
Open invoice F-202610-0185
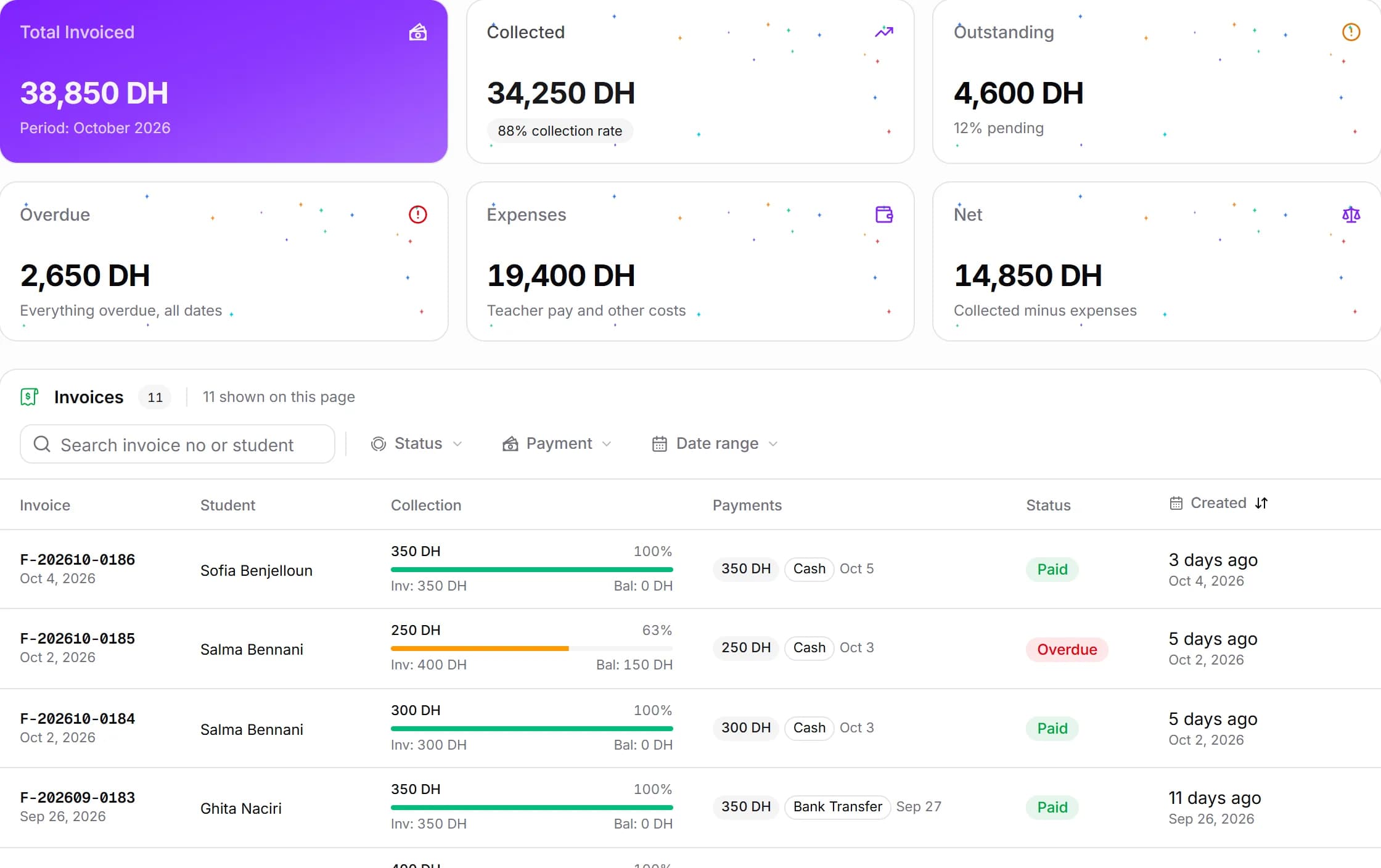pyautogui.click(x=78, y=639)
